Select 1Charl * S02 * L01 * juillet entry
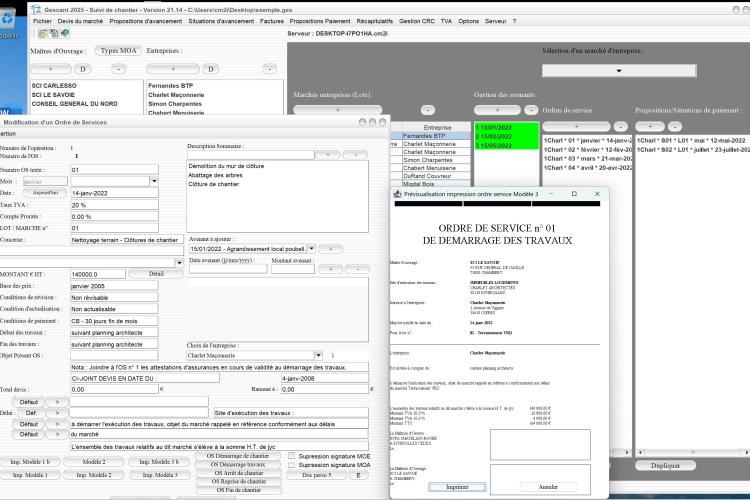Image resolution: width=750 pixels, height=500 pixels. pos(692,150)
